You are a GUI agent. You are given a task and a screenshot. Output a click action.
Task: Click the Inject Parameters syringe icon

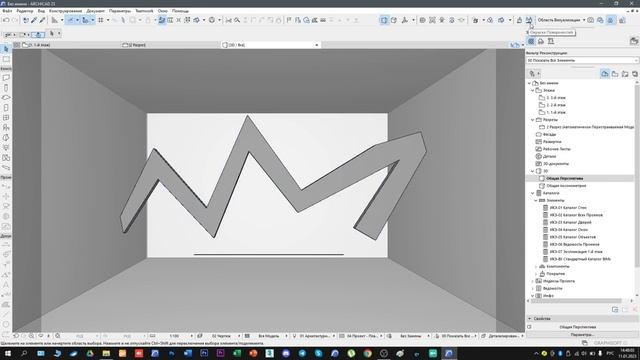click(42, 20)
